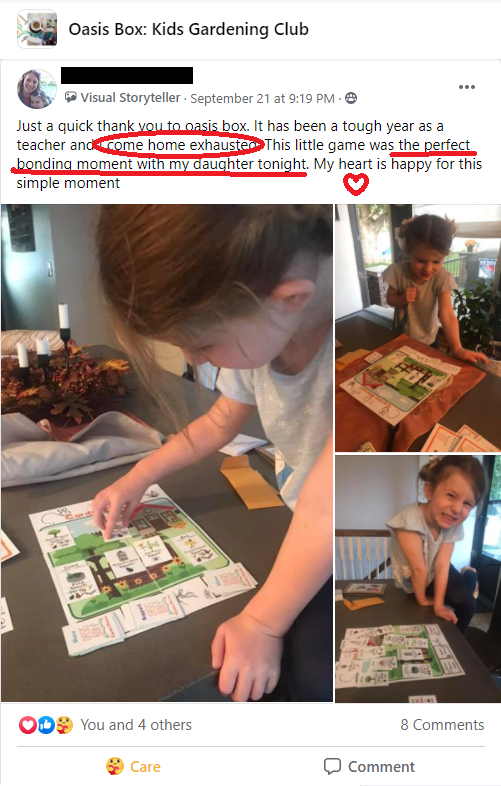
Task: Click the Care reaction emoji in summary
Action: click(64, 725)
